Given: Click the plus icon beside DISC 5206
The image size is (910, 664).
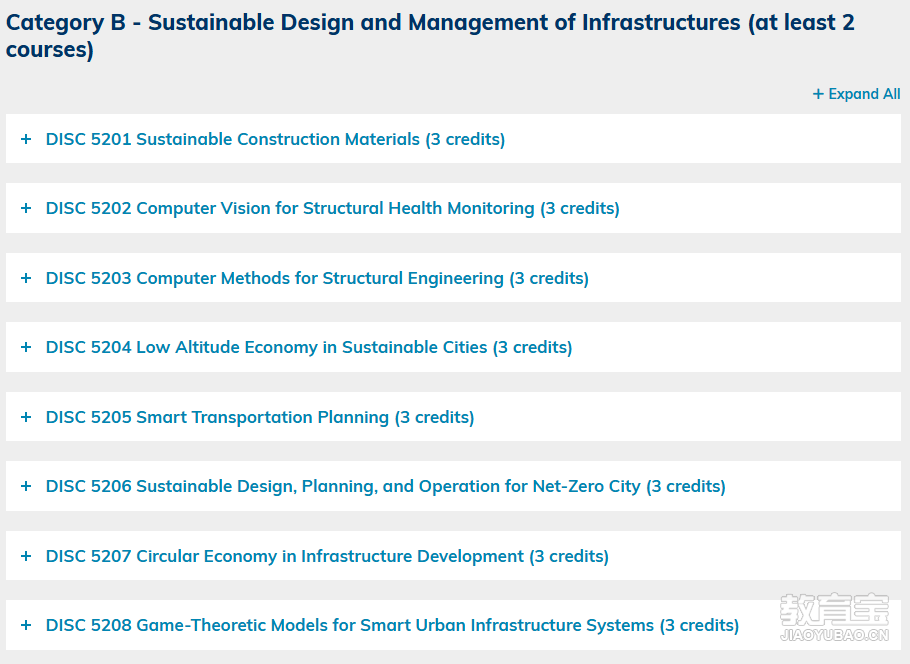Looking at the screenshot, I should pos(26,486).
